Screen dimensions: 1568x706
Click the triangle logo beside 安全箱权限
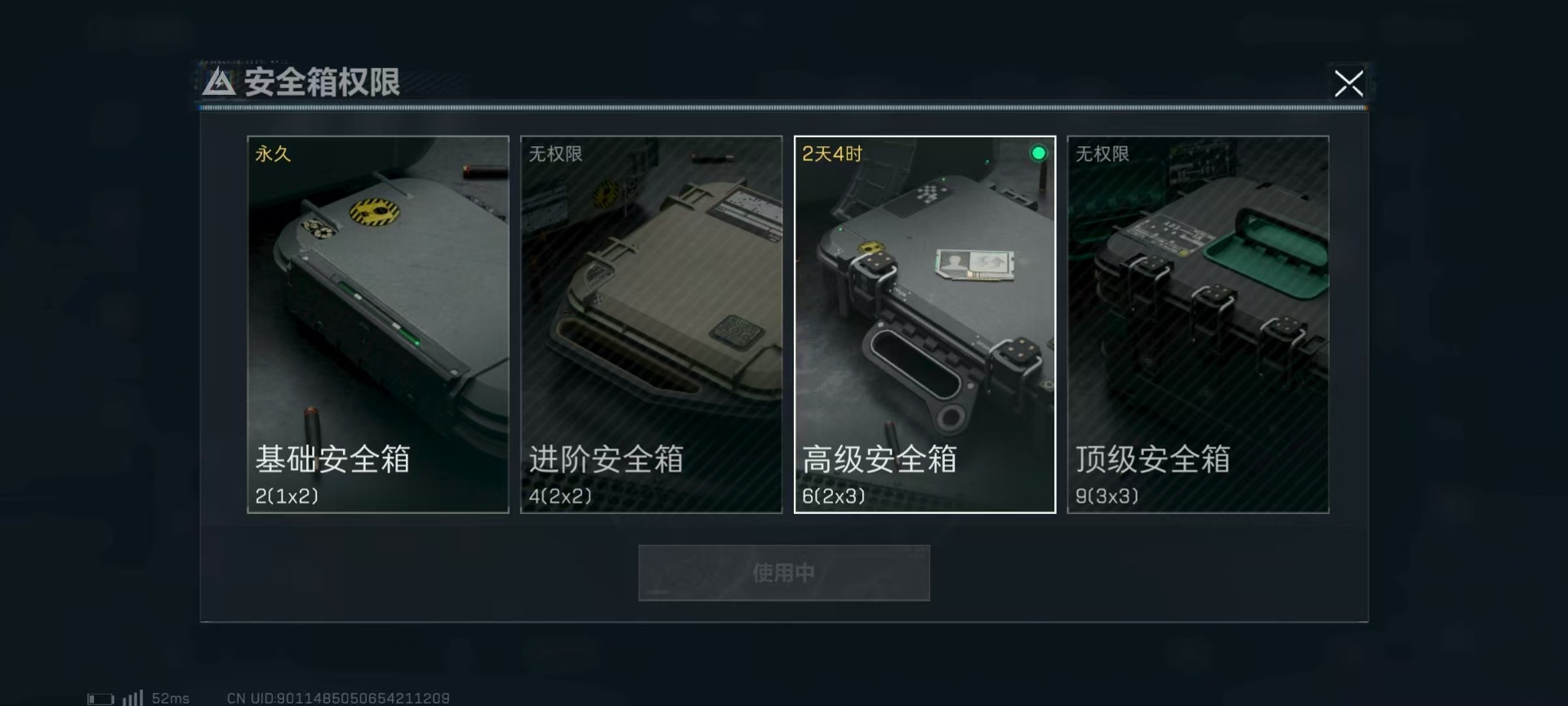point(219,82)
